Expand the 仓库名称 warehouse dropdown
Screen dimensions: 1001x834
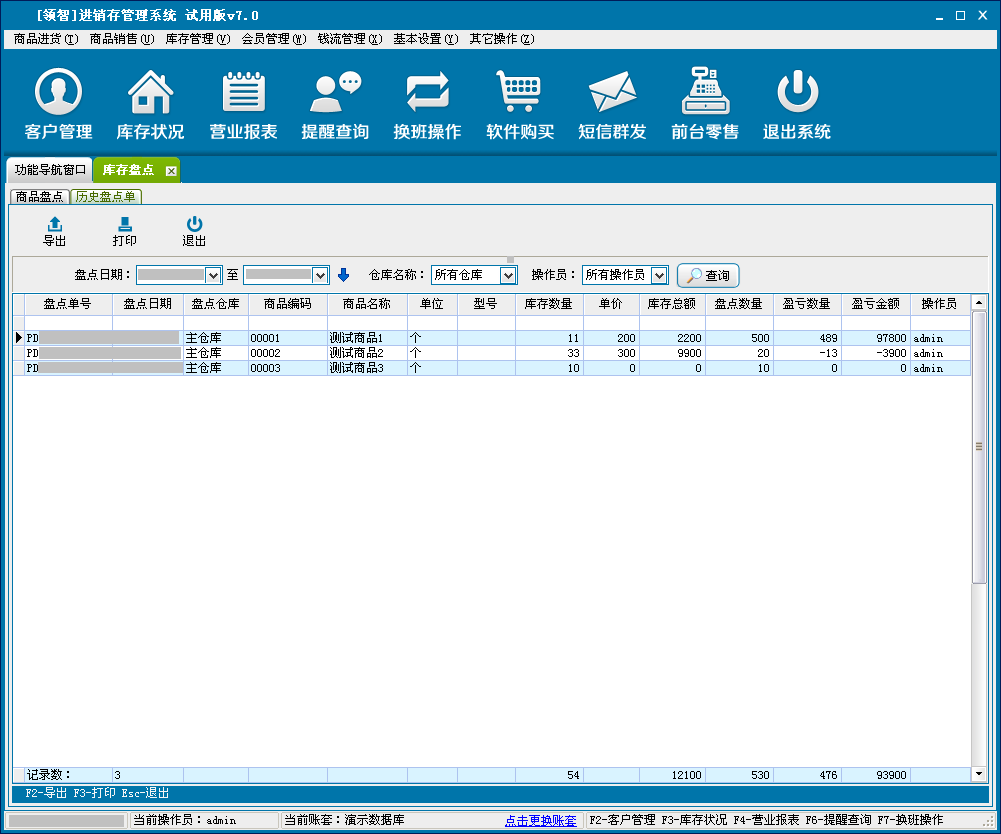pyautogui.click(x=508, y=275)
